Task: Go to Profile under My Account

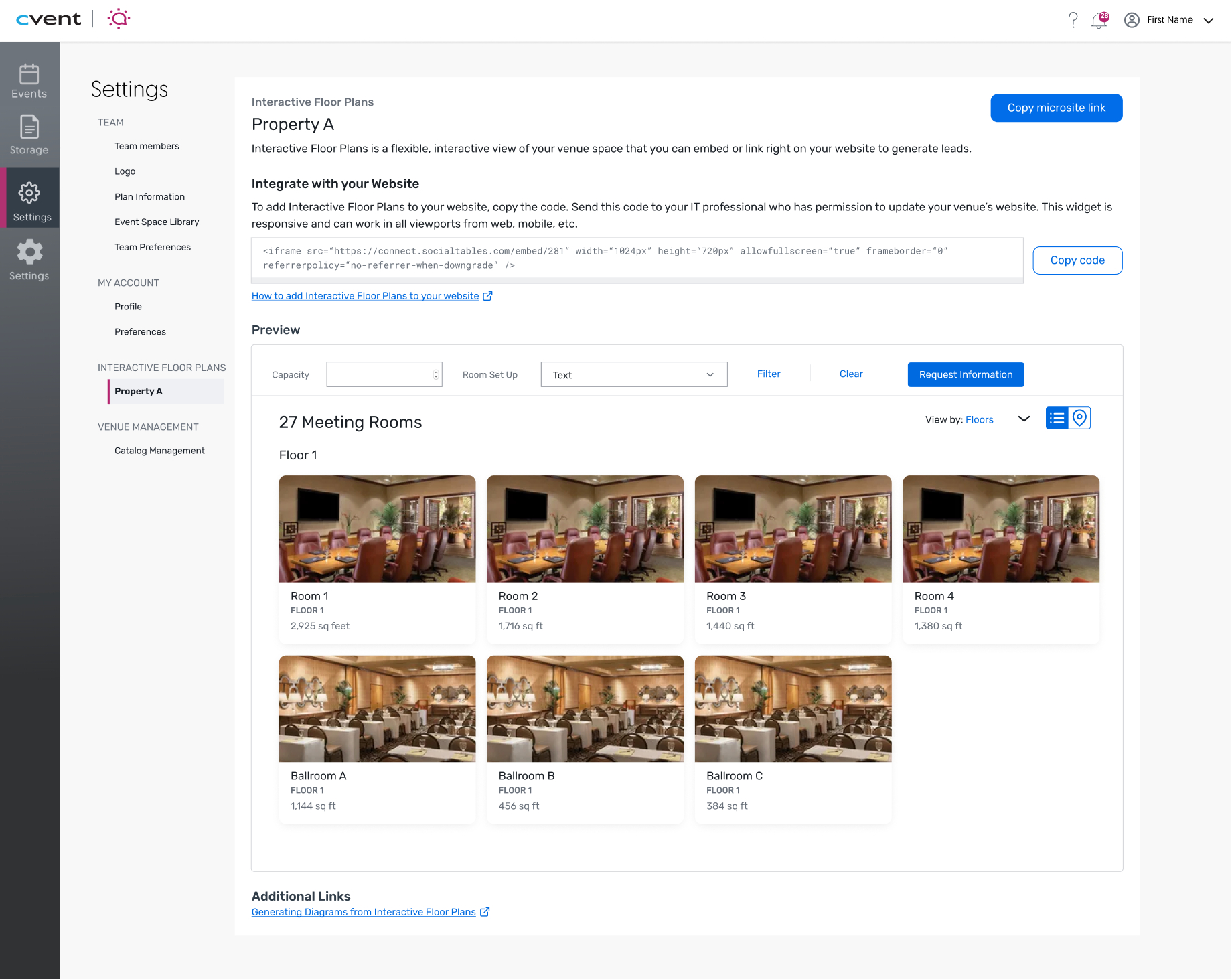Action: point(128,307)
